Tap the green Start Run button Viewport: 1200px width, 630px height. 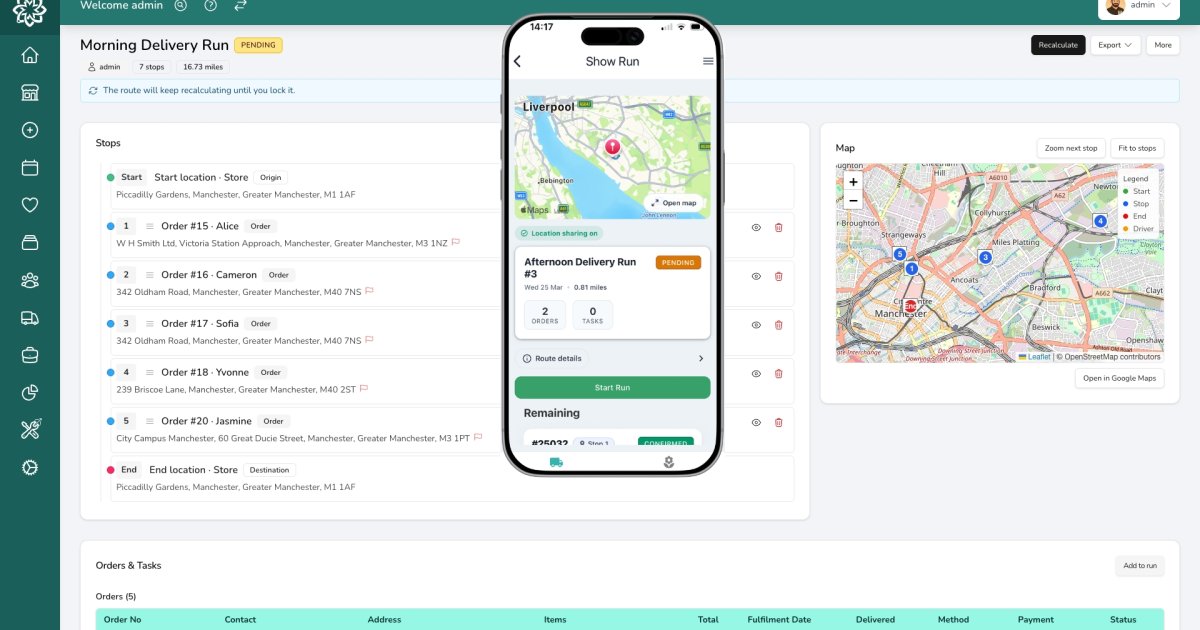click(612, 387)
